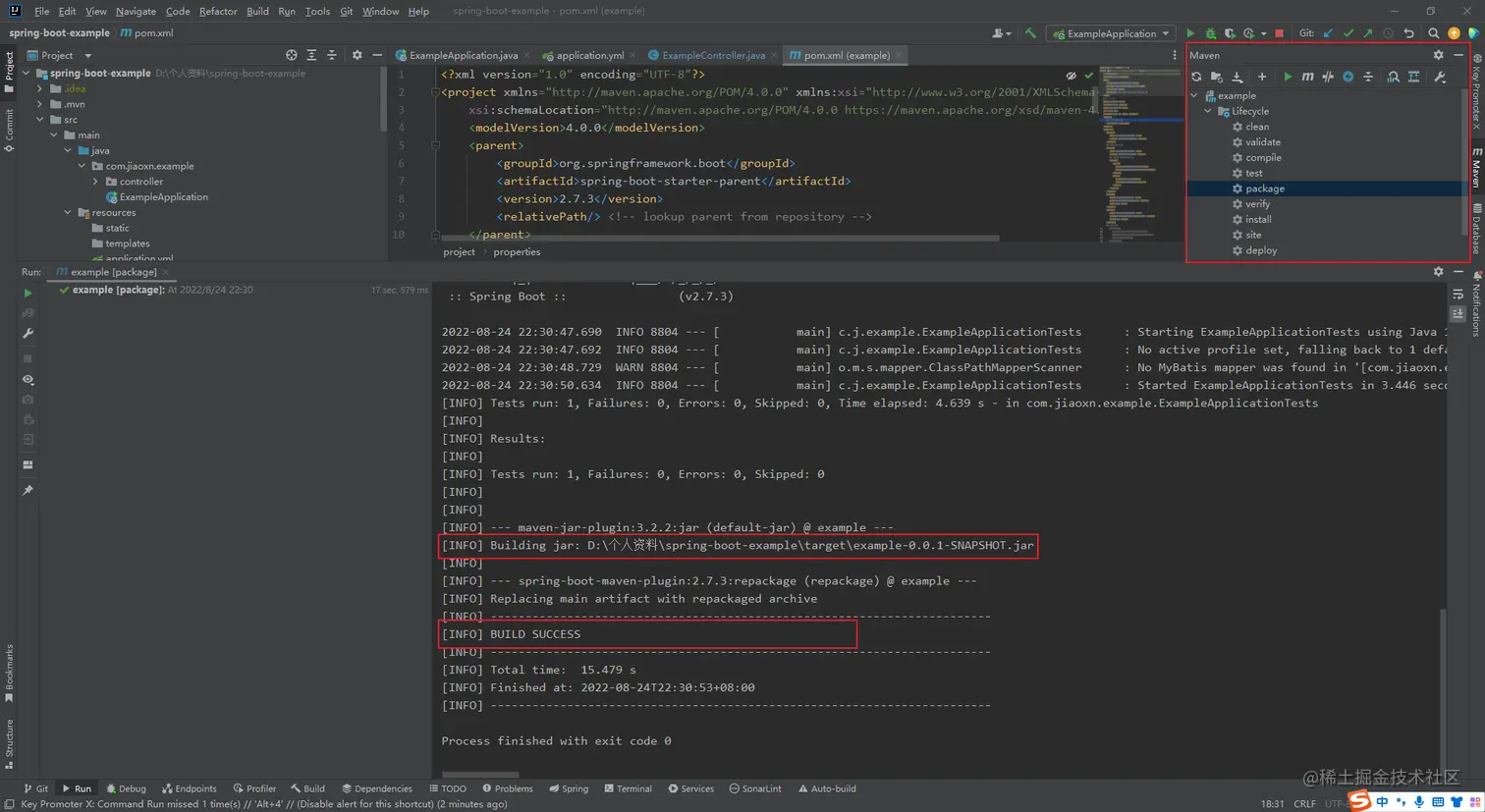
Task: Open Maven settings wrench icon
Action: point(1440,77)
